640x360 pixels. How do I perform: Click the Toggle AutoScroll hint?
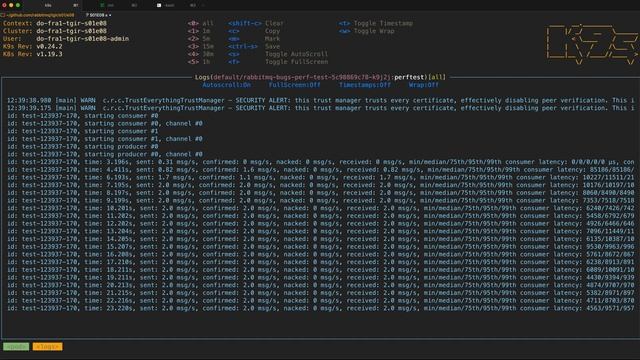click(296, 54)
